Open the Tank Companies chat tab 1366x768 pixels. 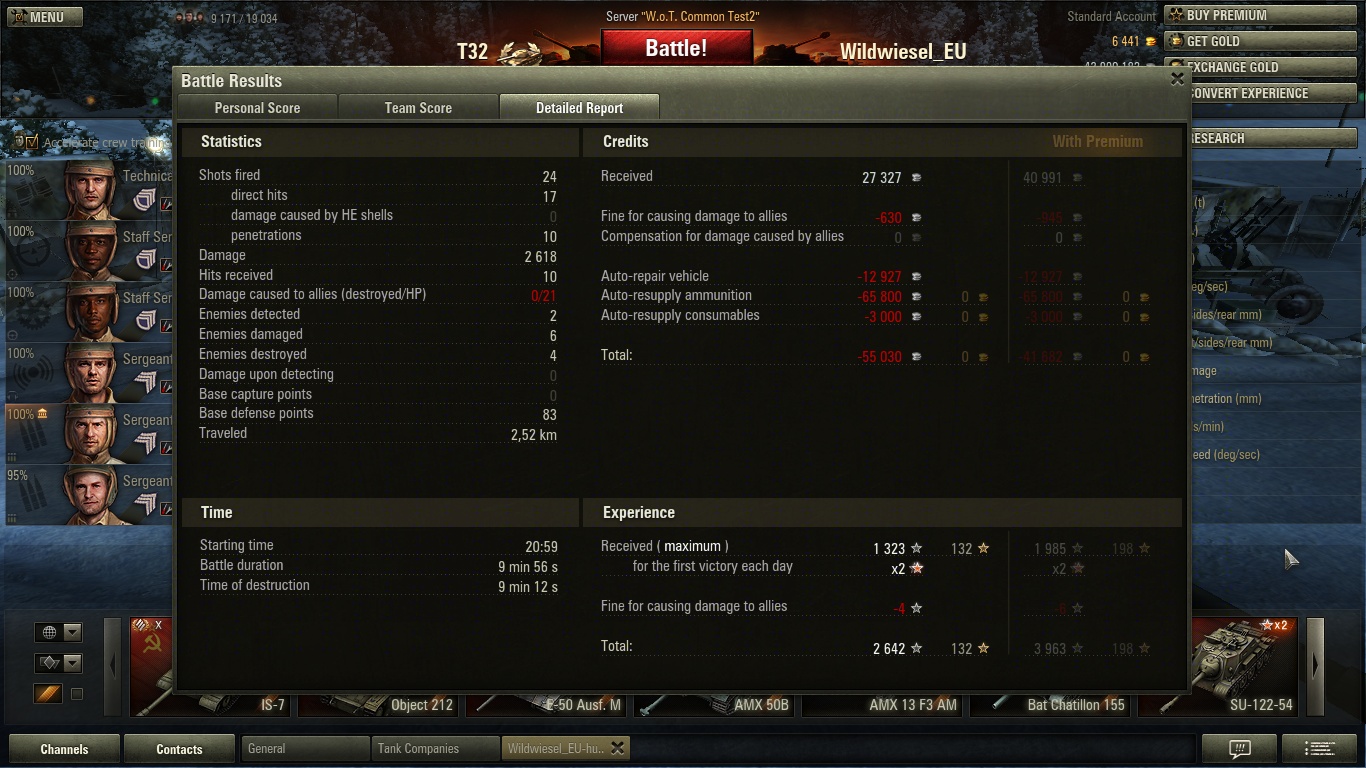point(435,748)
